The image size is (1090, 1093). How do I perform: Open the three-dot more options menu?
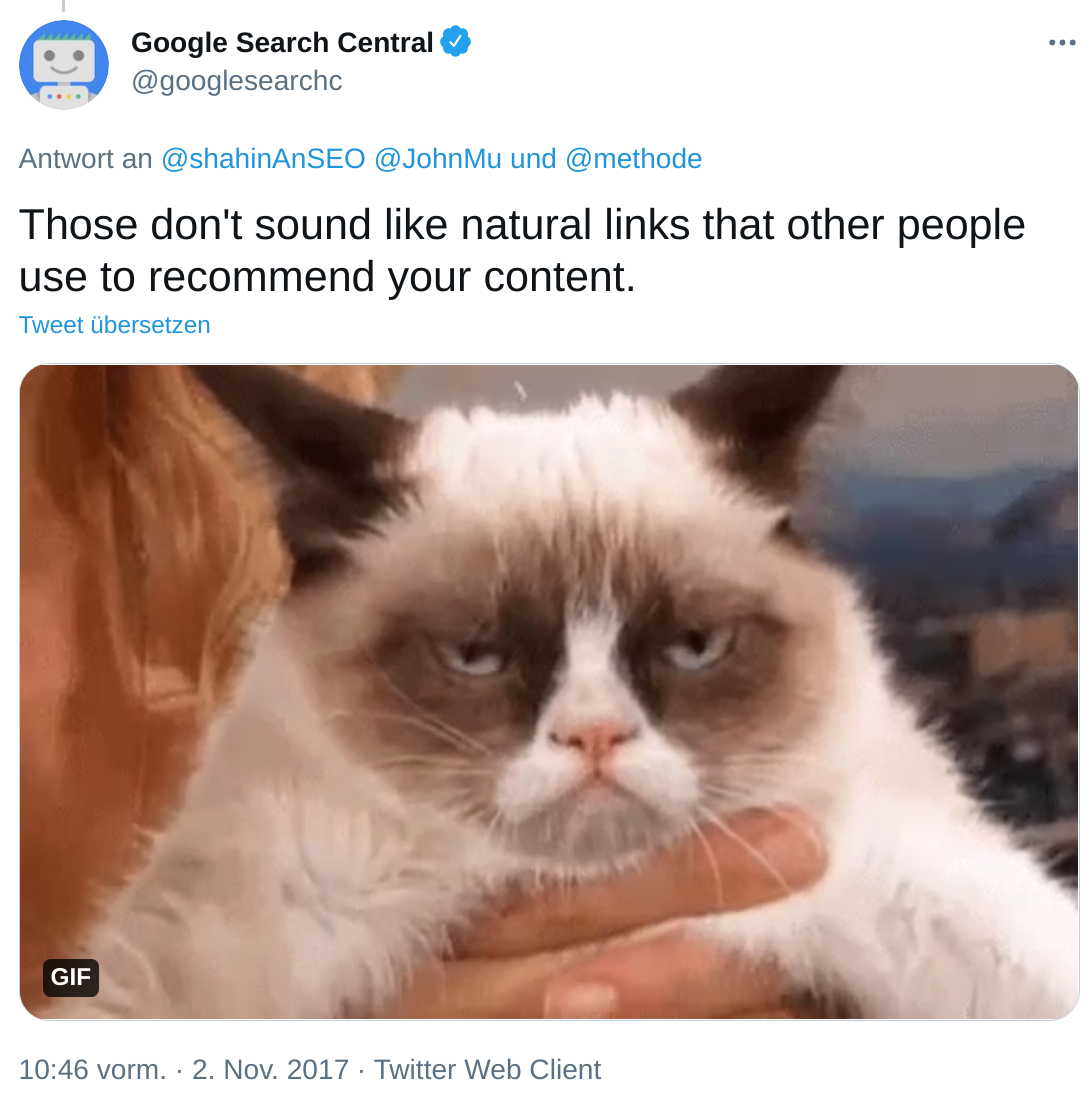[x=1061, y=43]
